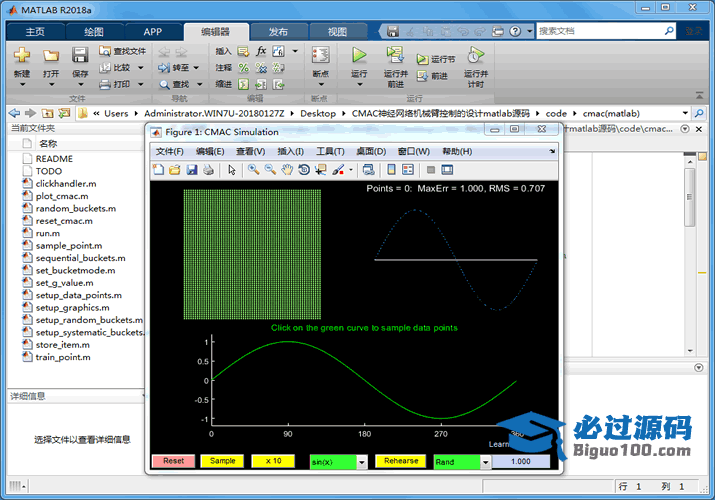715x500 pixels.
Task: Click the Desktop path segment
Action: 318,113
